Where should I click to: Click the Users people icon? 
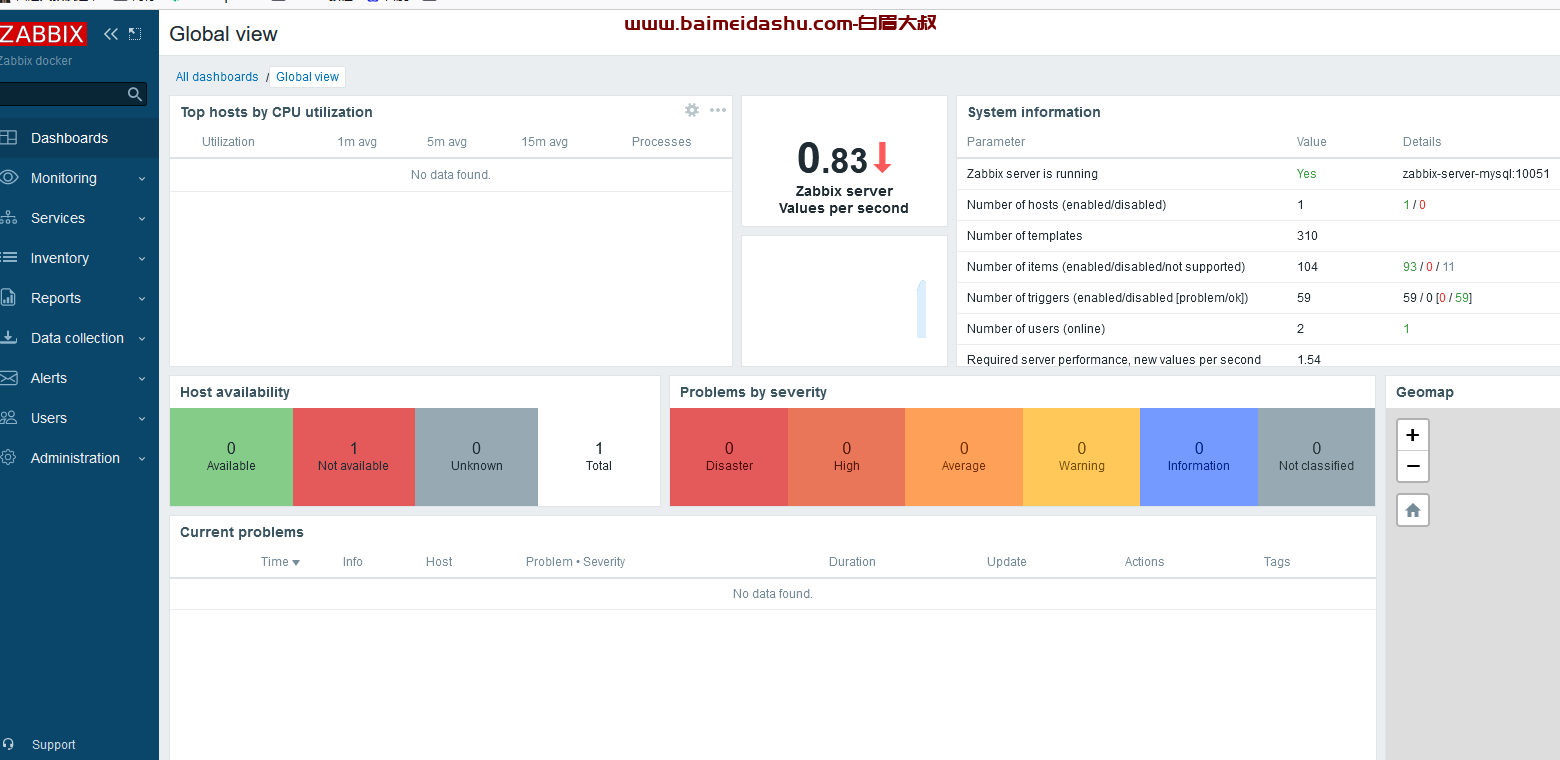tap(9, 418)
